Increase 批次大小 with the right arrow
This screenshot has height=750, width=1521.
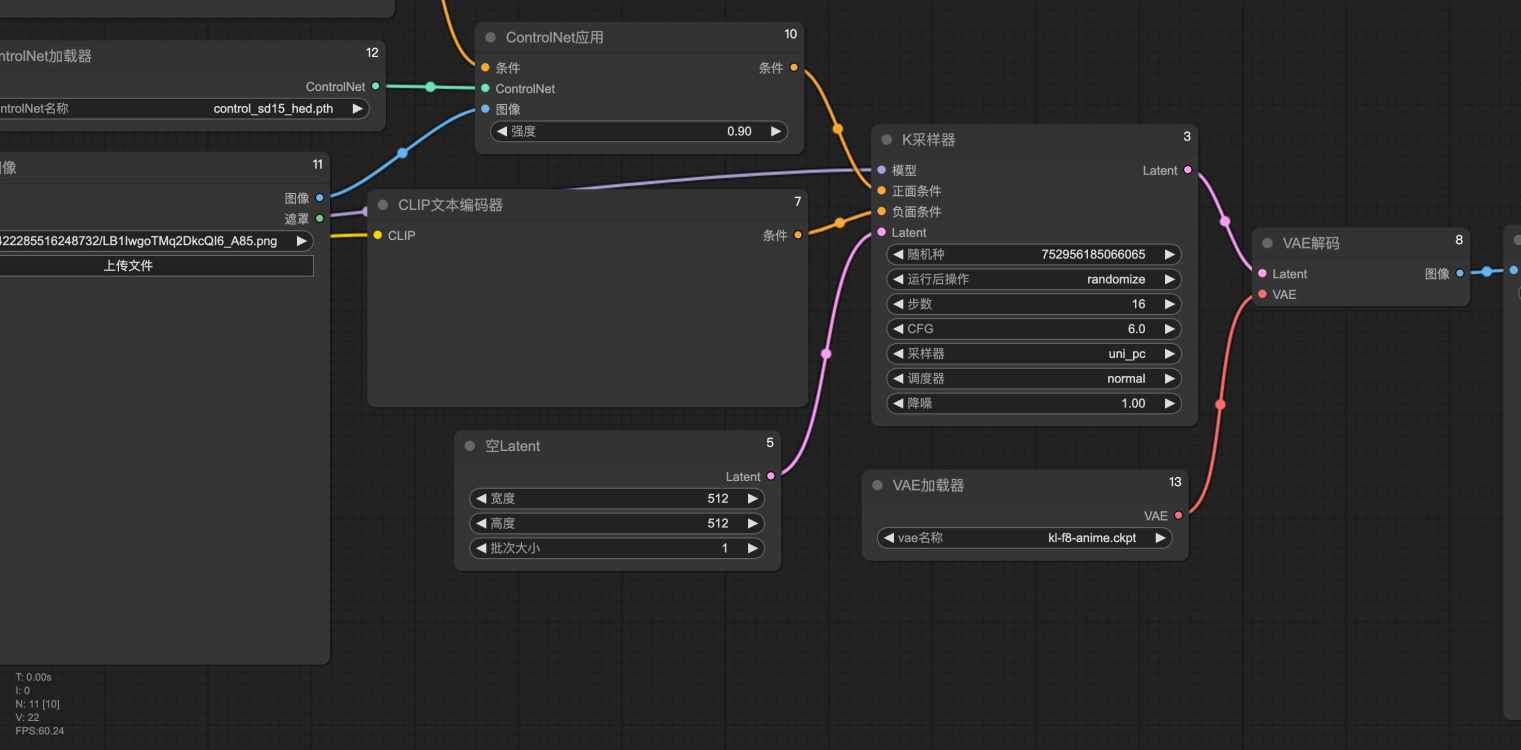[752, 548]
